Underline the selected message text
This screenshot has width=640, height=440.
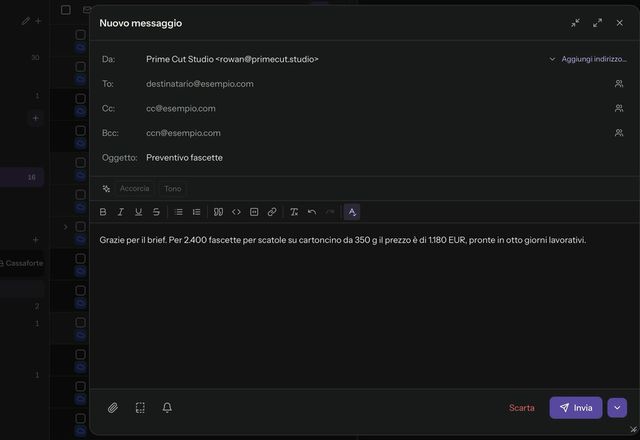(x=138, y=212)
